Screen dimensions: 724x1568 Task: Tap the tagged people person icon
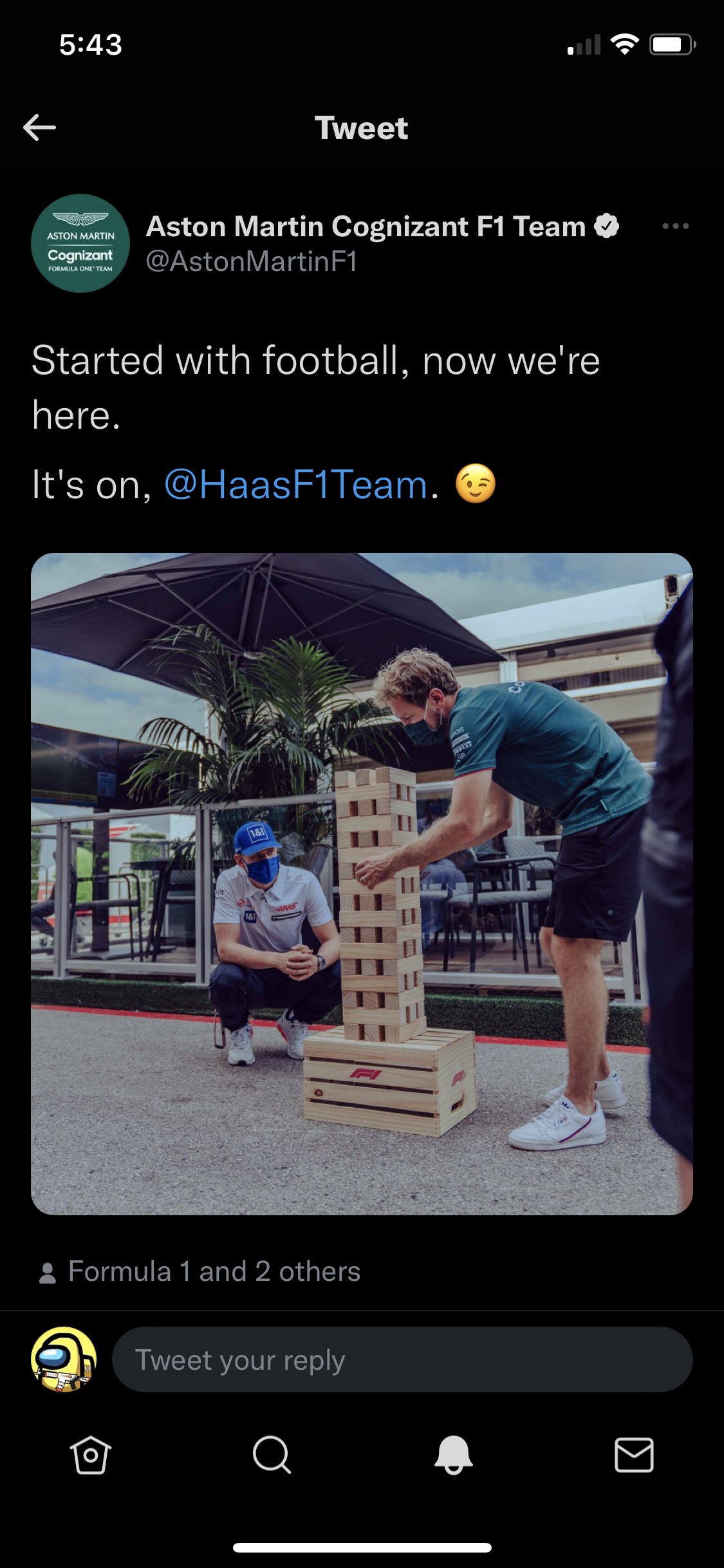48,1273
